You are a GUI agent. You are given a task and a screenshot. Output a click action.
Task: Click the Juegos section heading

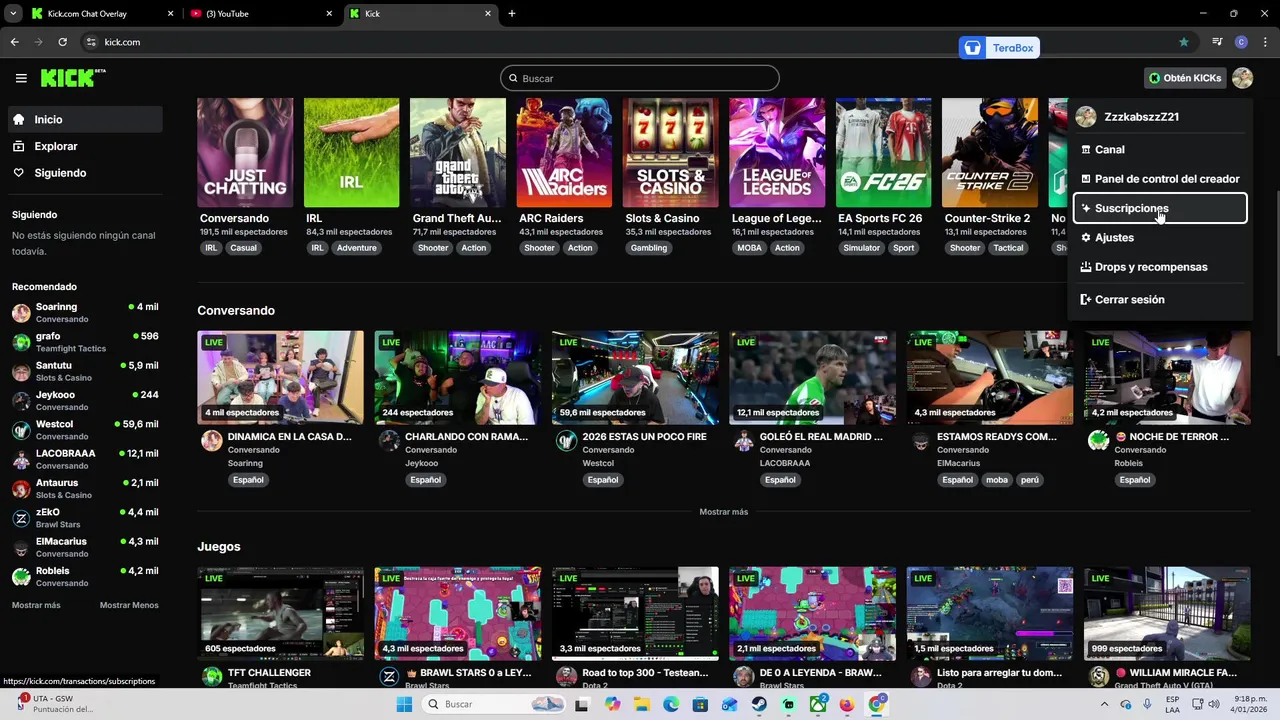tap(219, 547)
